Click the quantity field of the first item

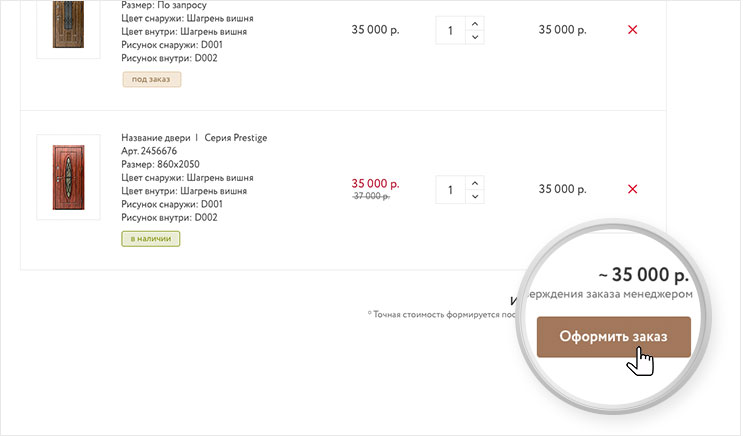pos(451,31)
